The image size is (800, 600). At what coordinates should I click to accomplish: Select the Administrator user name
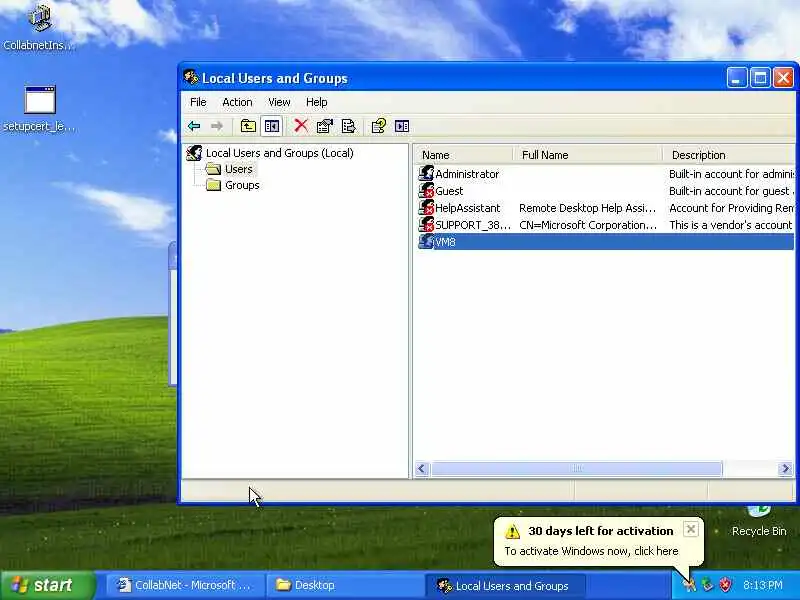point(467,174)
